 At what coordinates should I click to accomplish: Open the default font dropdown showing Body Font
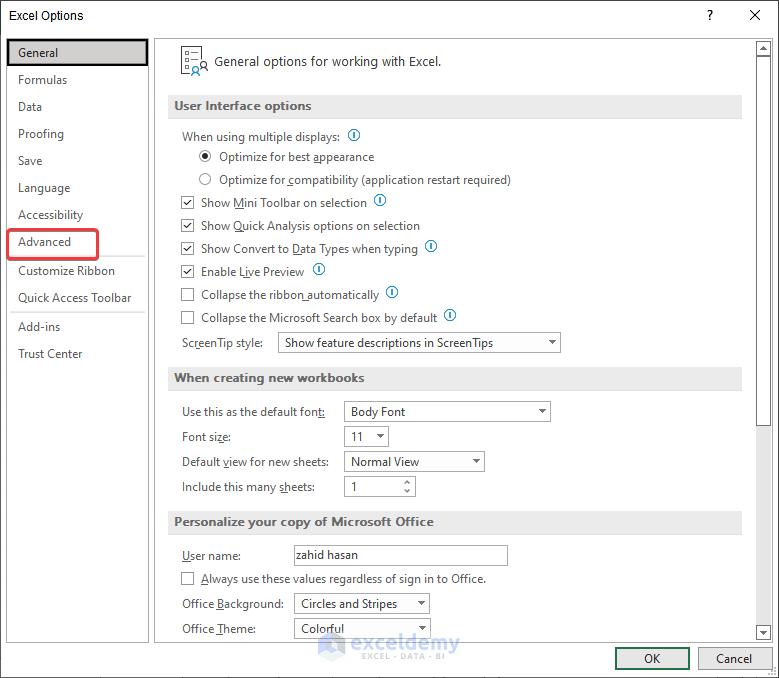pos(447,412)
